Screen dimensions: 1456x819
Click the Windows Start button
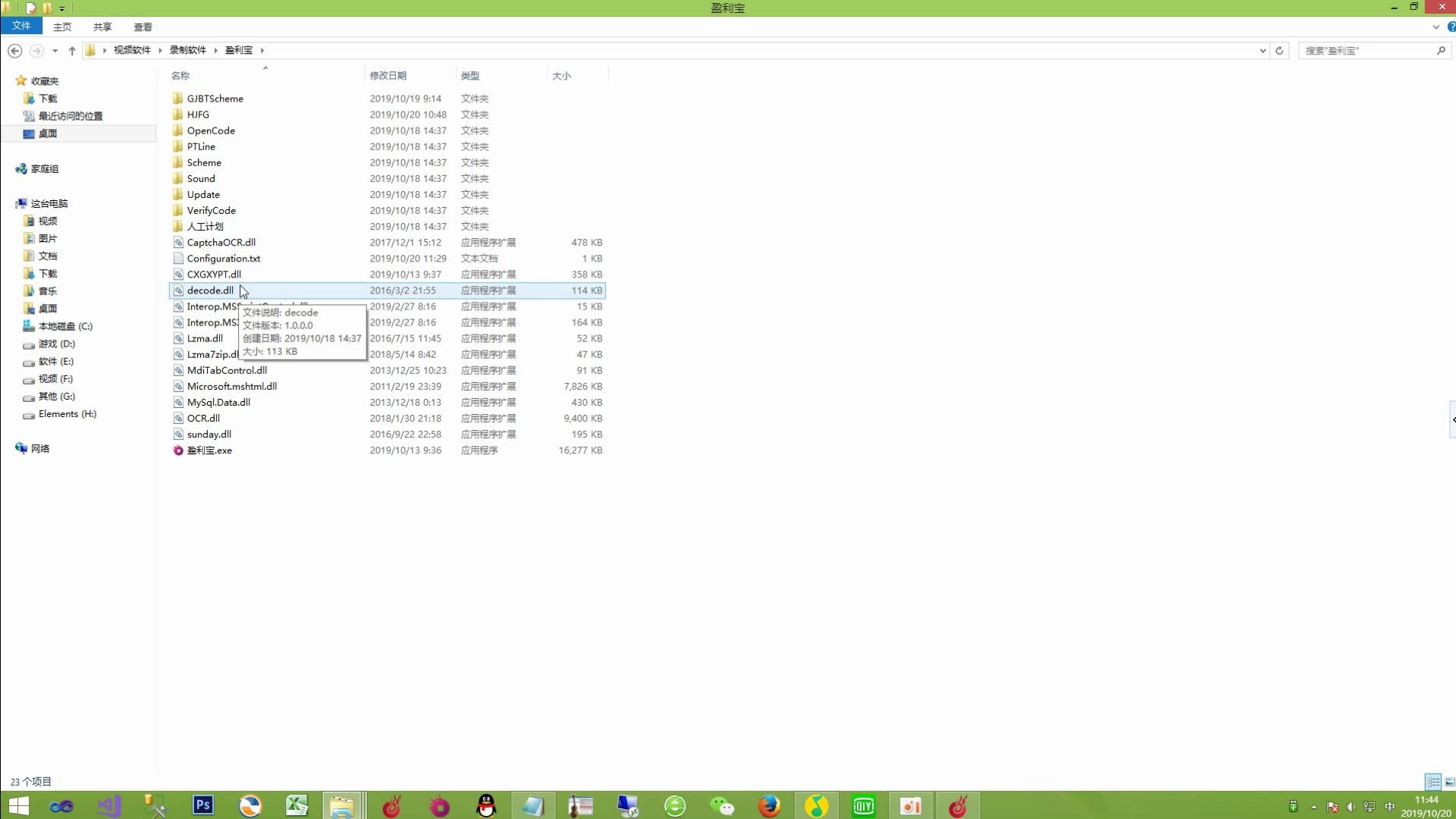click(18, 805)
